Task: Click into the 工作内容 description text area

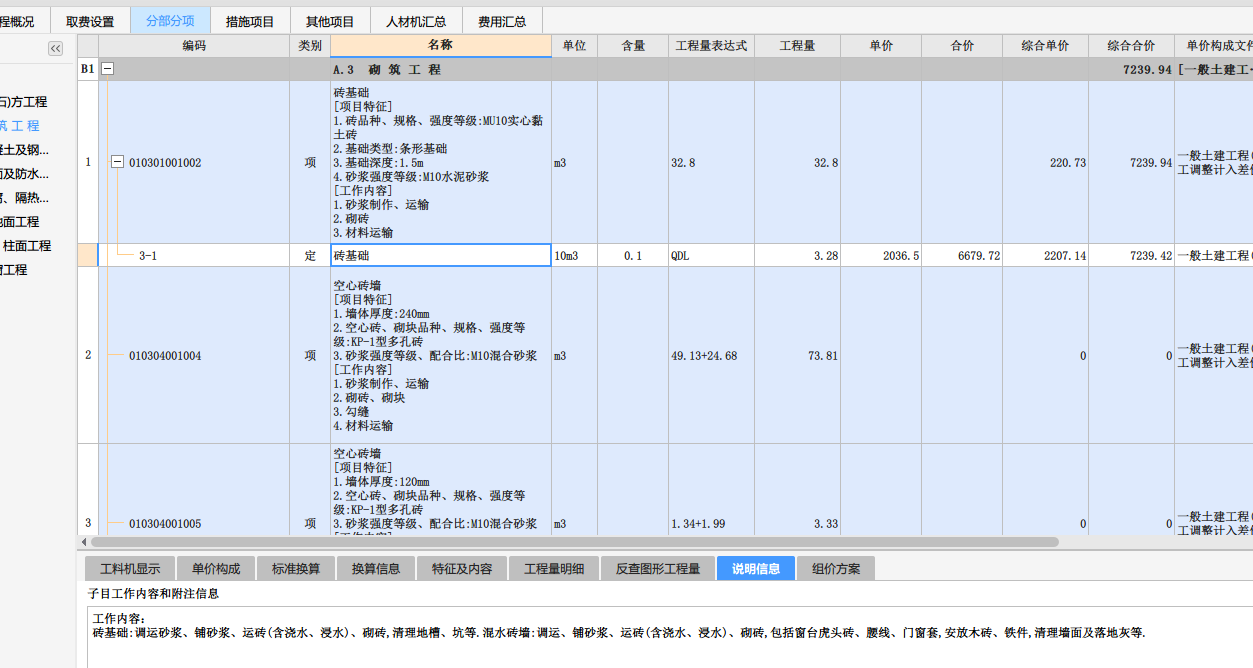Action: (668, 636)
